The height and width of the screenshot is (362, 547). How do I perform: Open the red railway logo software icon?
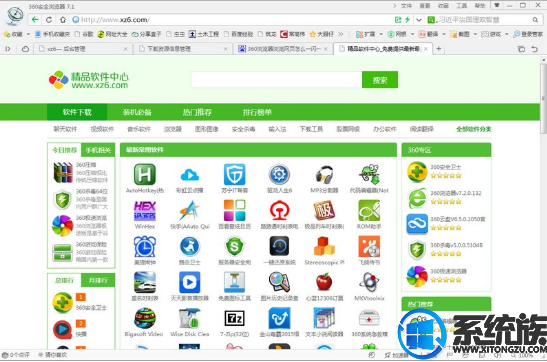[x=279, y=210]
